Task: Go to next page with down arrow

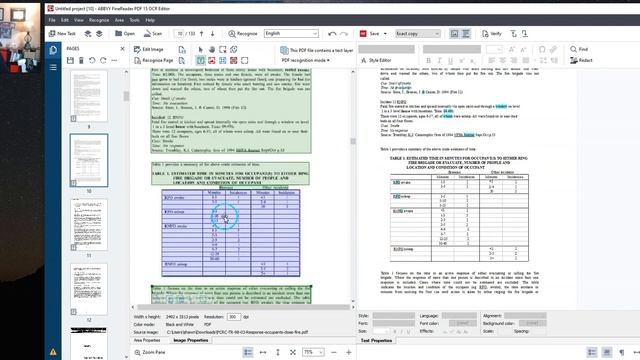Action: coord(212,33)
